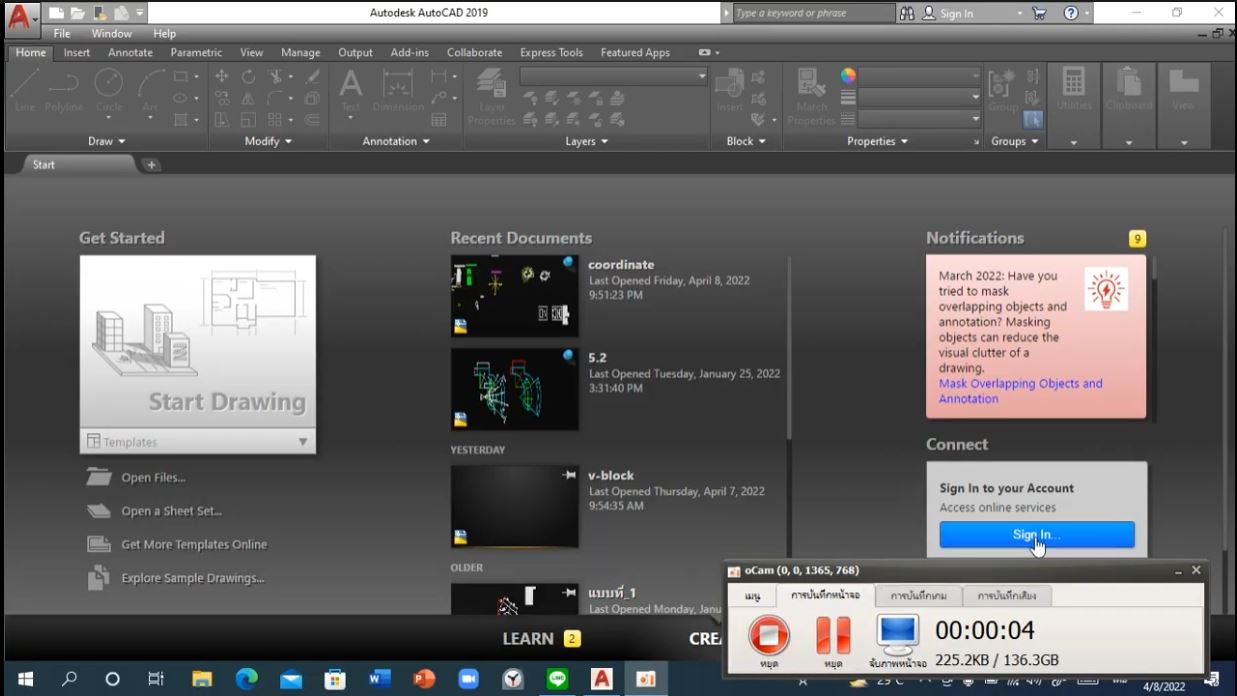This screenshot has height=696, width=1237.
Task: Click the Group icon in Groups panel
Action: point(1000,91)
